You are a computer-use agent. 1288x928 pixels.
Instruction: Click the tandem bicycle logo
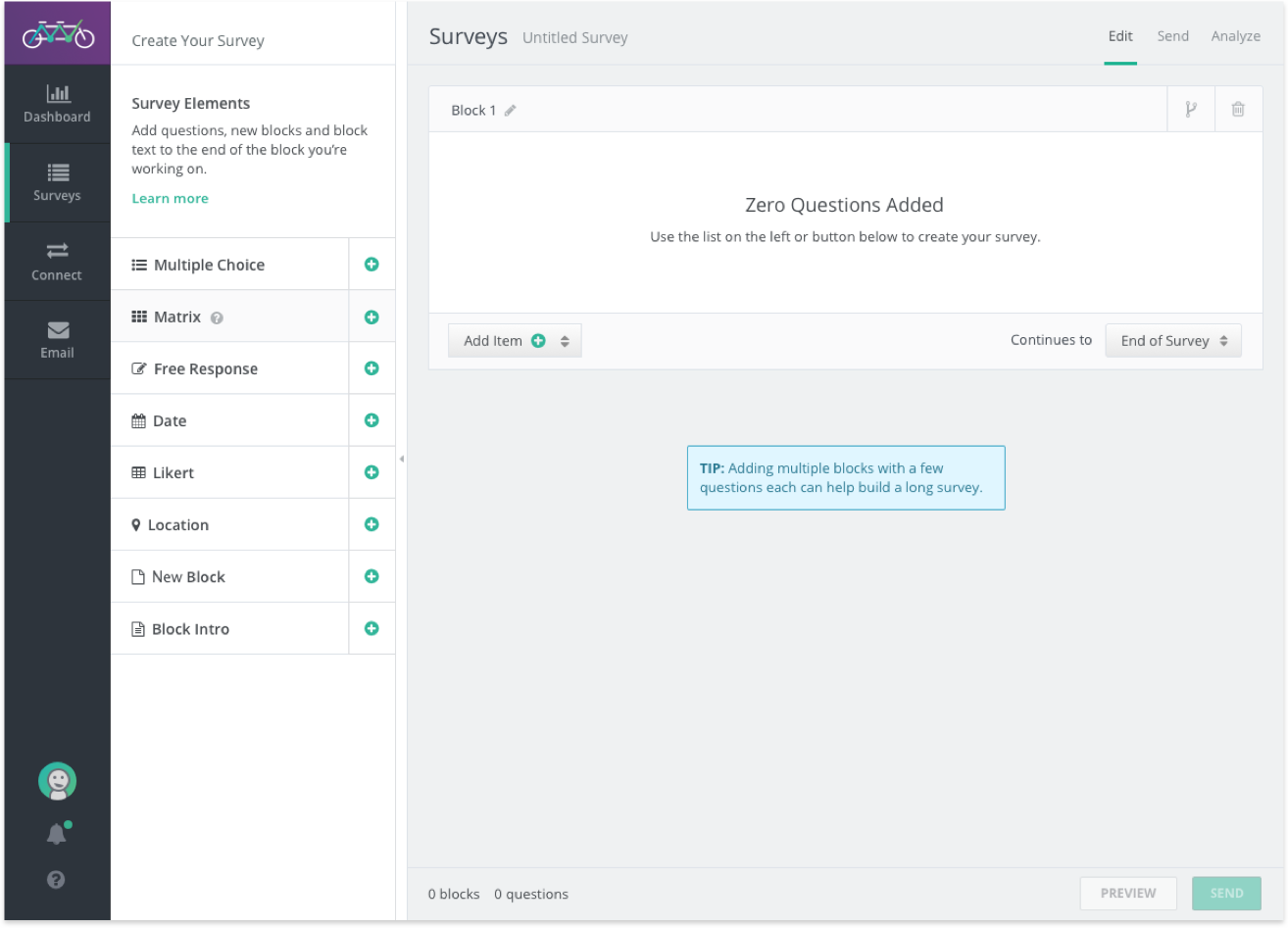tap(58, 35)
